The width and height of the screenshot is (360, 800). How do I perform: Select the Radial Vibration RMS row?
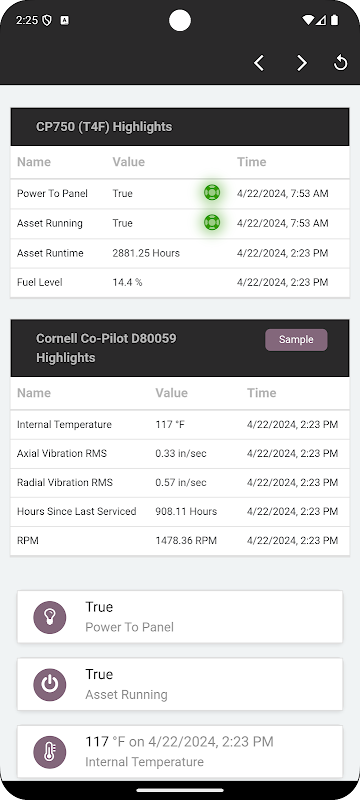click(180, 483)
